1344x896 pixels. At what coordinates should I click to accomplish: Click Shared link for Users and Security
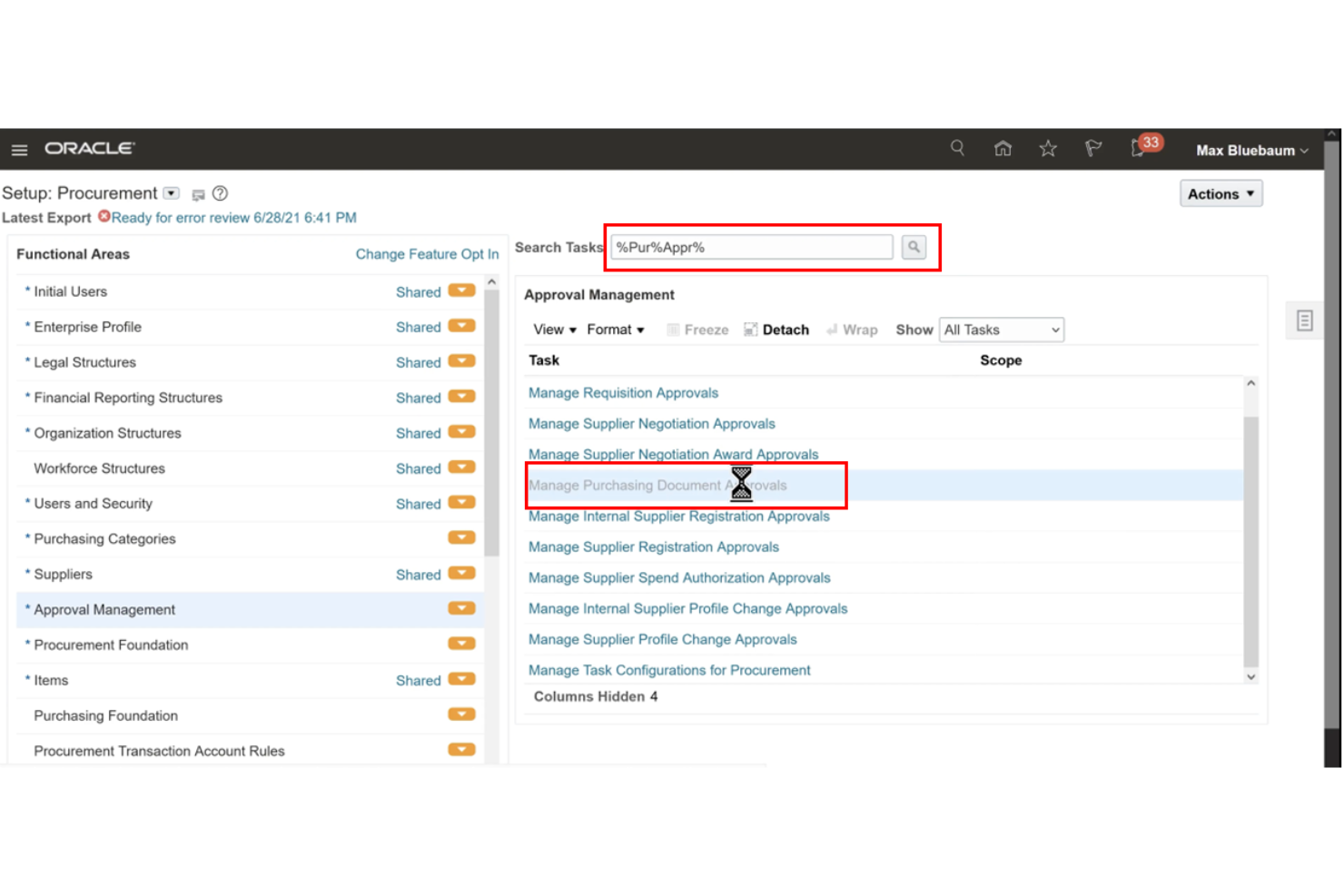418,504
